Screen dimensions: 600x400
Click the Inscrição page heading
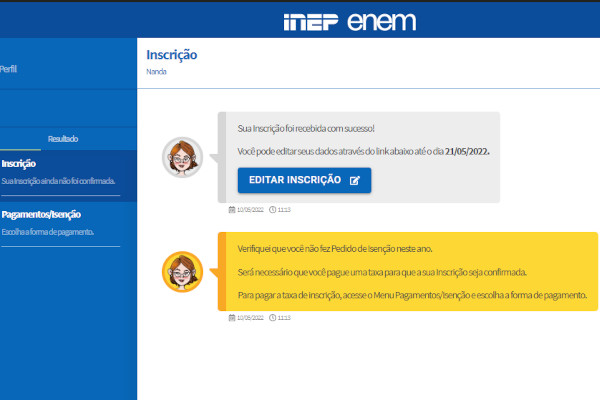(171, 55)
